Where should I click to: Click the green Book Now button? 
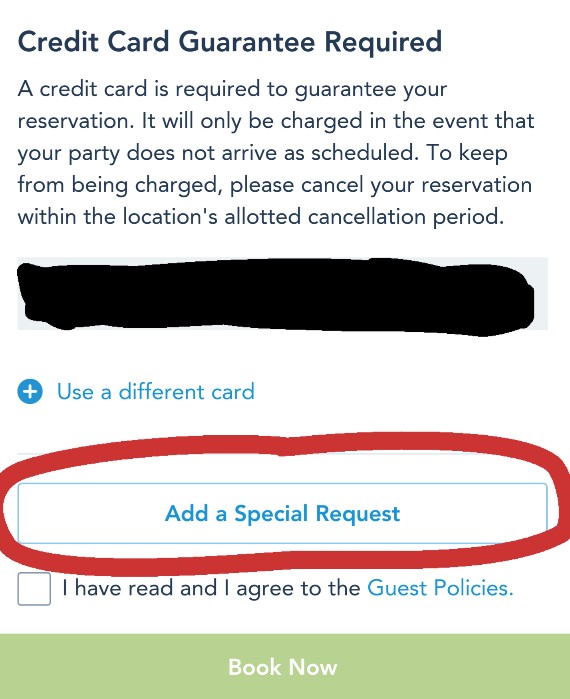coord(285,666)
